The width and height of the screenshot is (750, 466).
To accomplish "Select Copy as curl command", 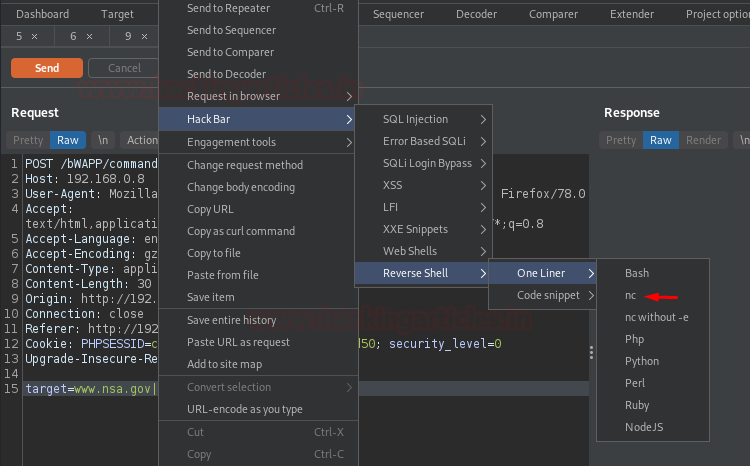I will [258, 231].
